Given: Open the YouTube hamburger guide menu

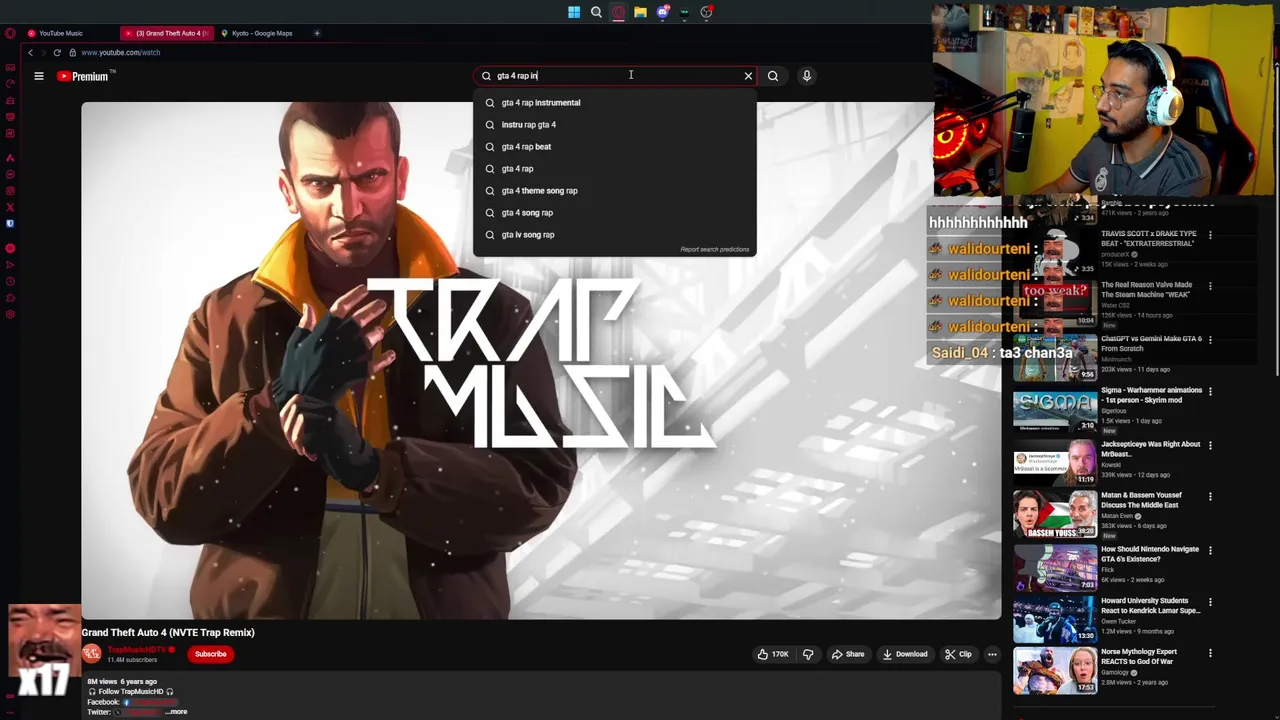Looking at the screenshot, I should 39,76.
